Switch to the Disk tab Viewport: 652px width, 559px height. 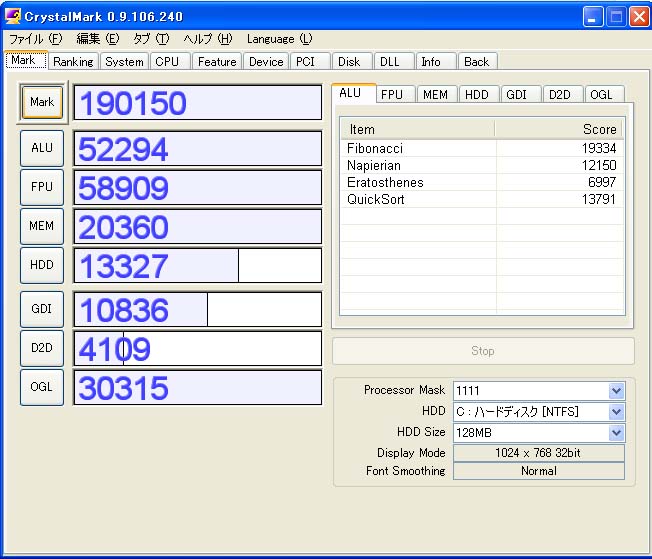pyautogui.click(x=353, y=62)
